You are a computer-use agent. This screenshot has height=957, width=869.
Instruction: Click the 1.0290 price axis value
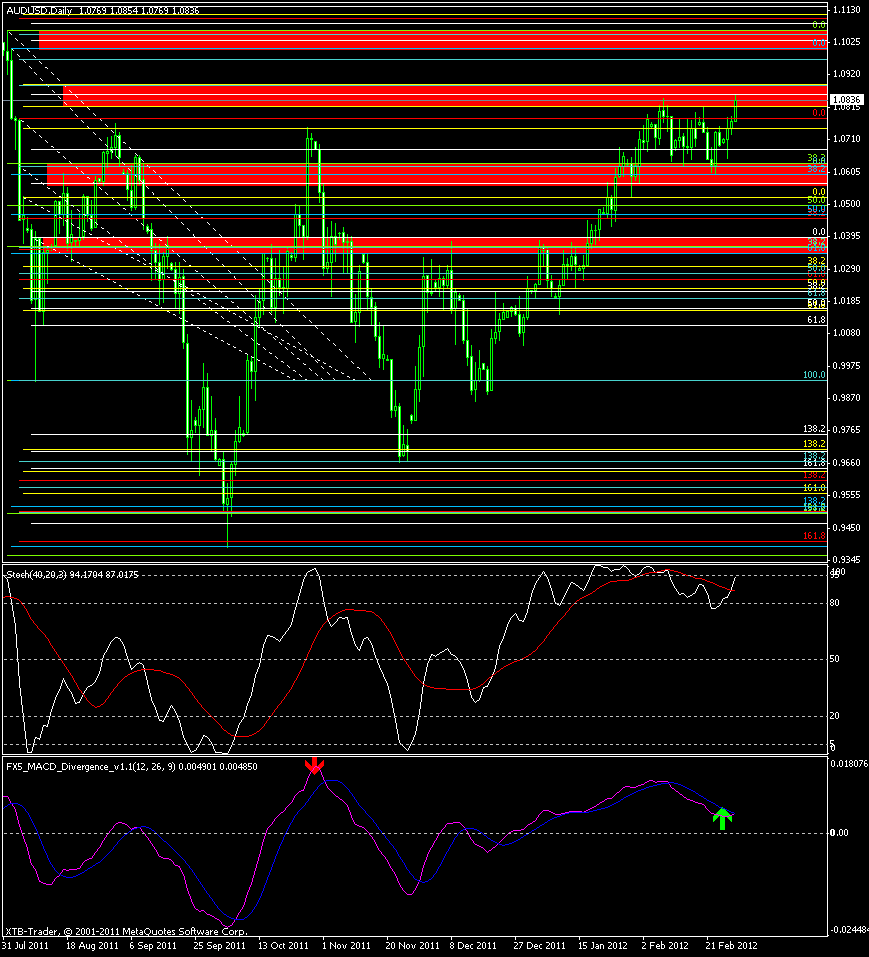point(846,269)
